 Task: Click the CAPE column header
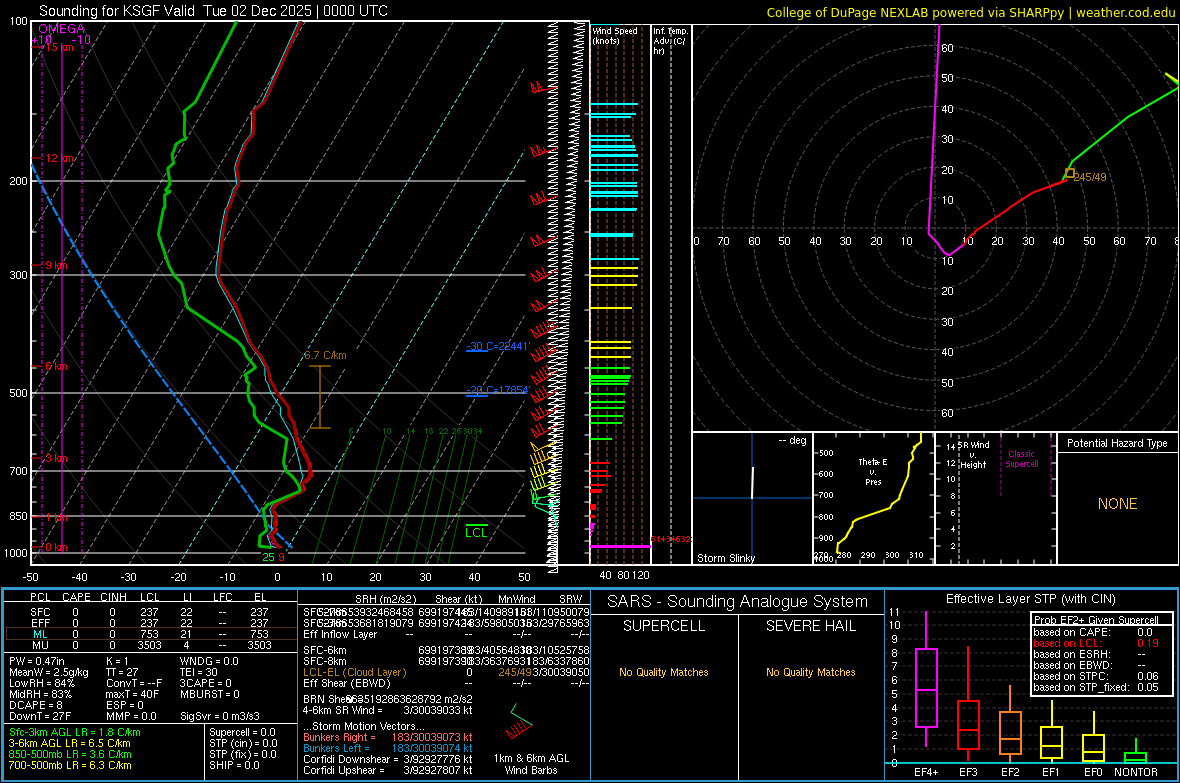(x=76, y=597)
